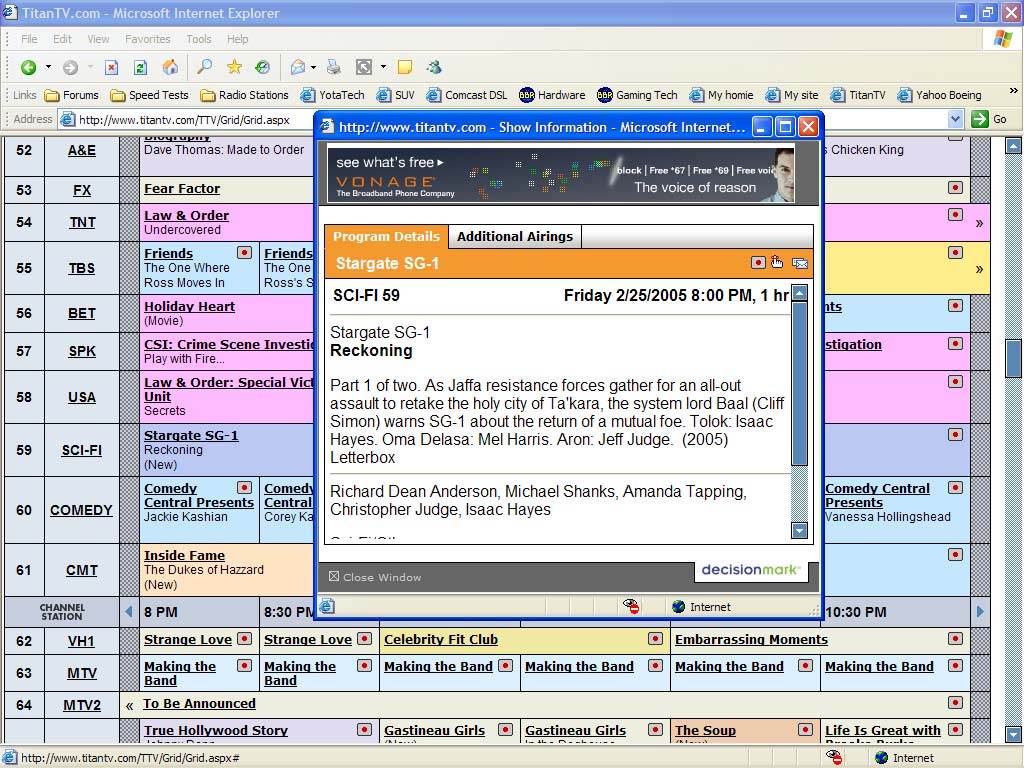Screen dimensions: 1024x768
Task: Open the Inside Fame show link
Action: pos(184,555)
